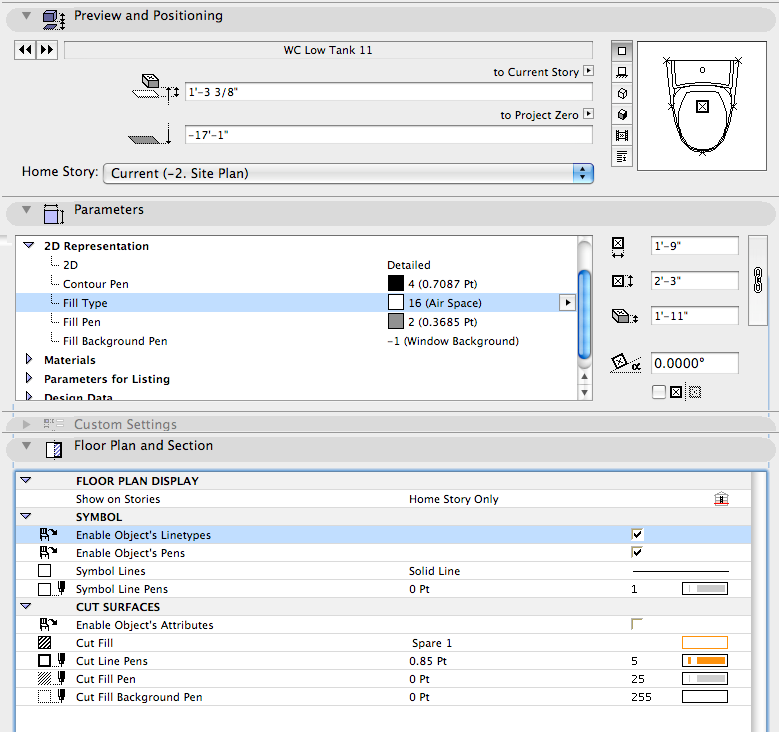779x732 pixels.
Task: Open the to Project Zero arrow menu
Action: 589,114
